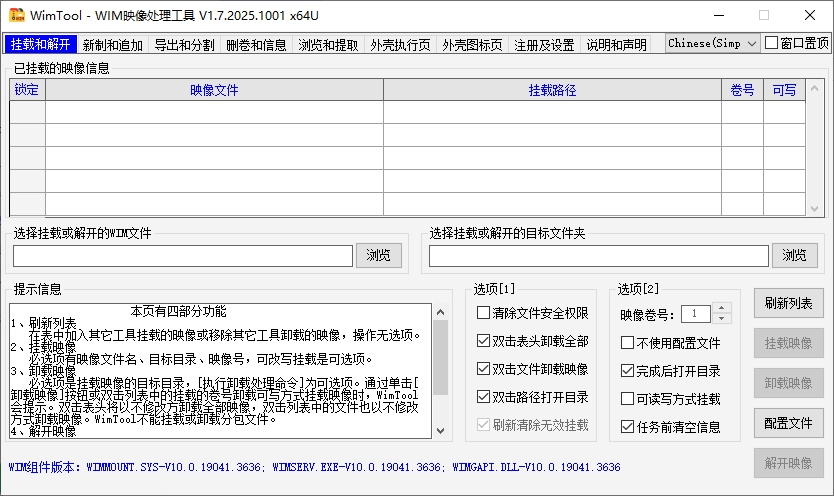This screenshot has width=834, height=496.
Task: Decrease the 映像卷号 spinner value
Action: pos(722,319)
